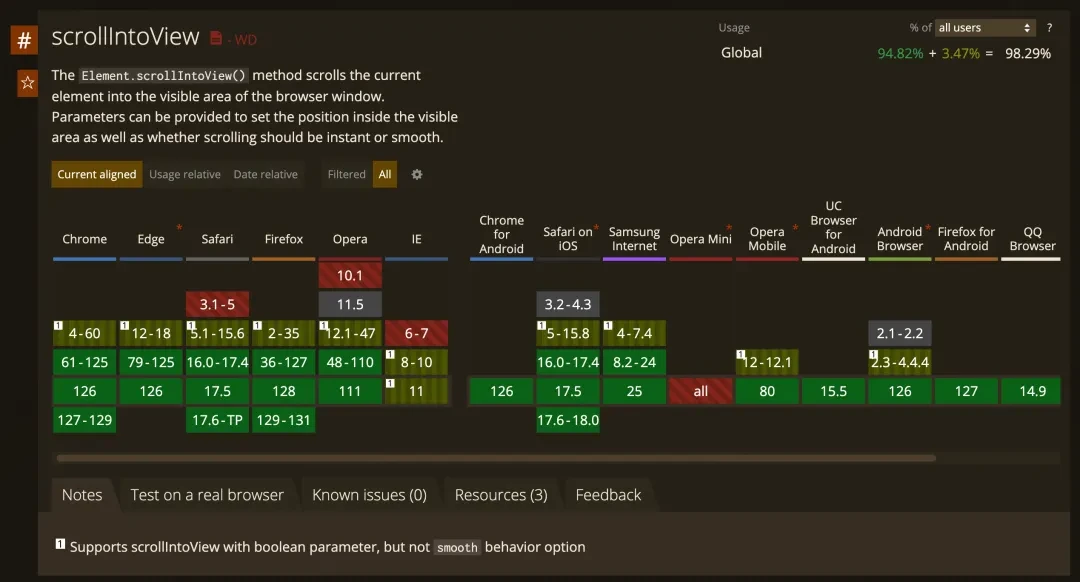
Task: Open the WD spec document icon
Action: pos(216,38)
